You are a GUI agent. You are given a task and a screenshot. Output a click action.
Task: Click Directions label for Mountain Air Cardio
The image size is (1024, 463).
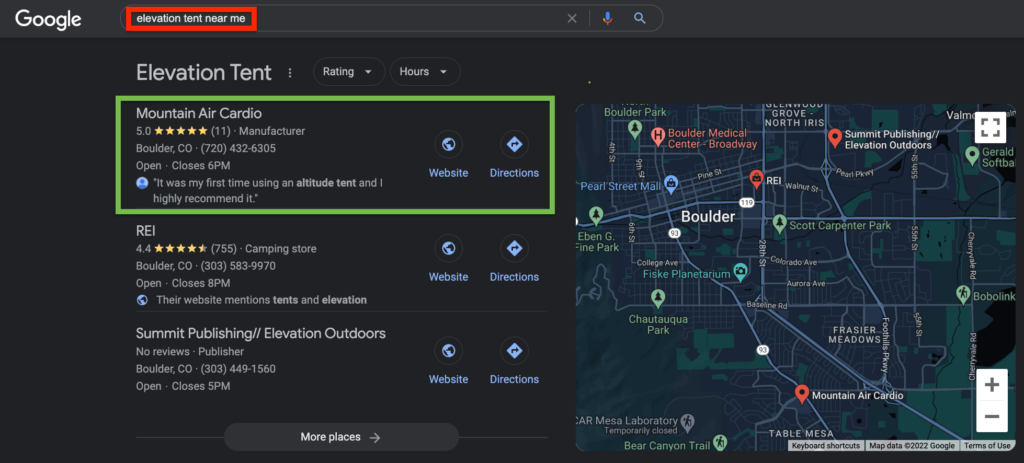tap(515, 173)
